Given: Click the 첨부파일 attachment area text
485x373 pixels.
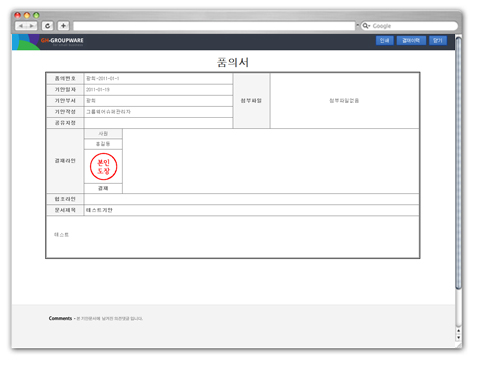Looking at the screenshot, I should (344, 100).
